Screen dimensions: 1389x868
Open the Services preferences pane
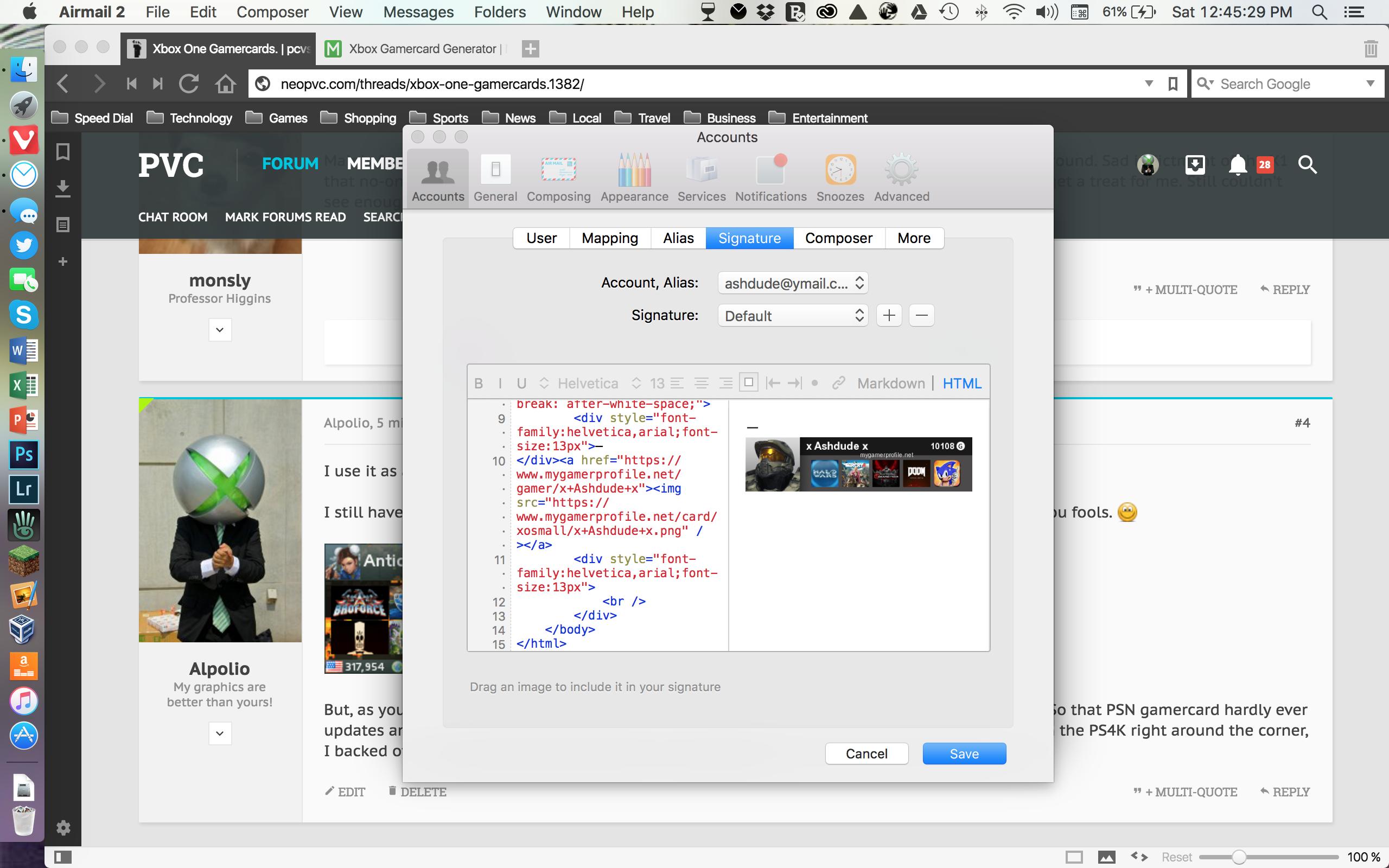click(x=702, y=178)
